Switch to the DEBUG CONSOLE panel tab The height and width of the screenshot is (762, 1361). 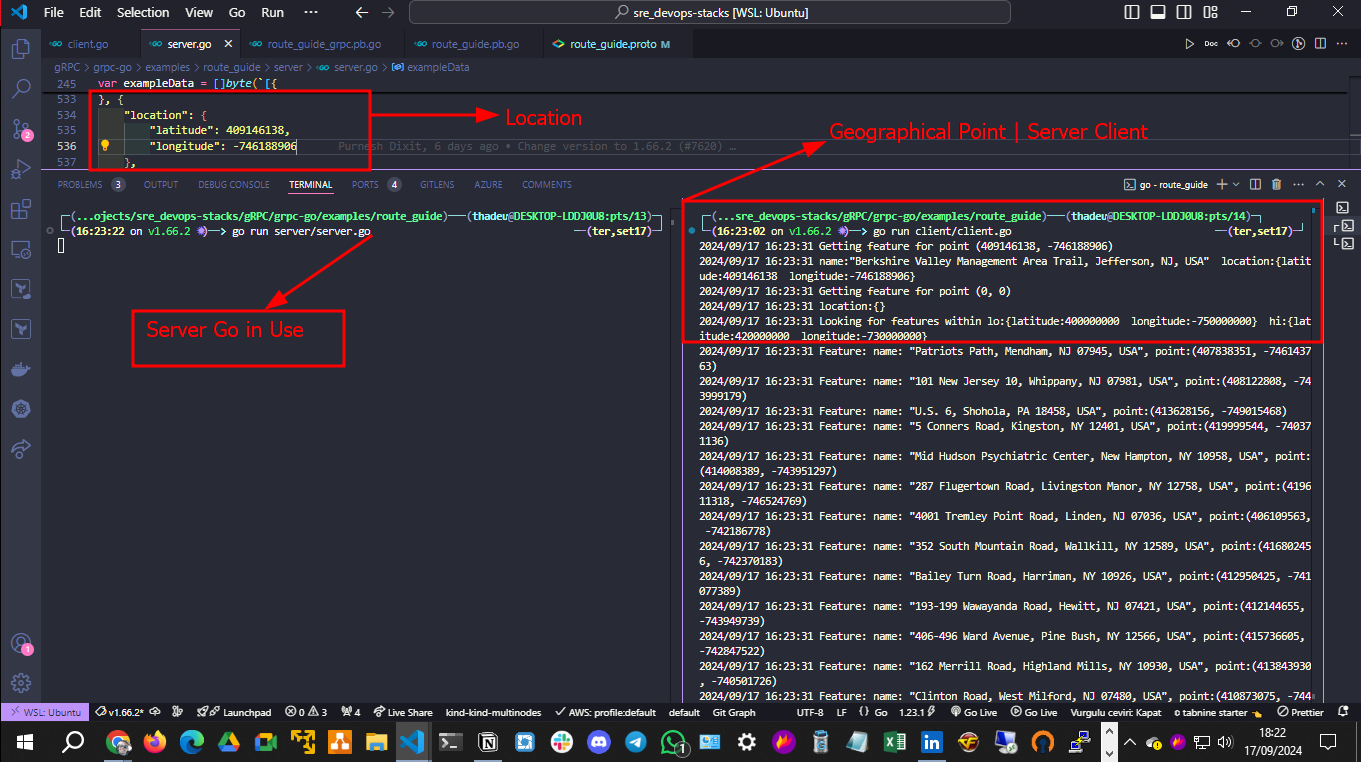click(x=233, y=184)
